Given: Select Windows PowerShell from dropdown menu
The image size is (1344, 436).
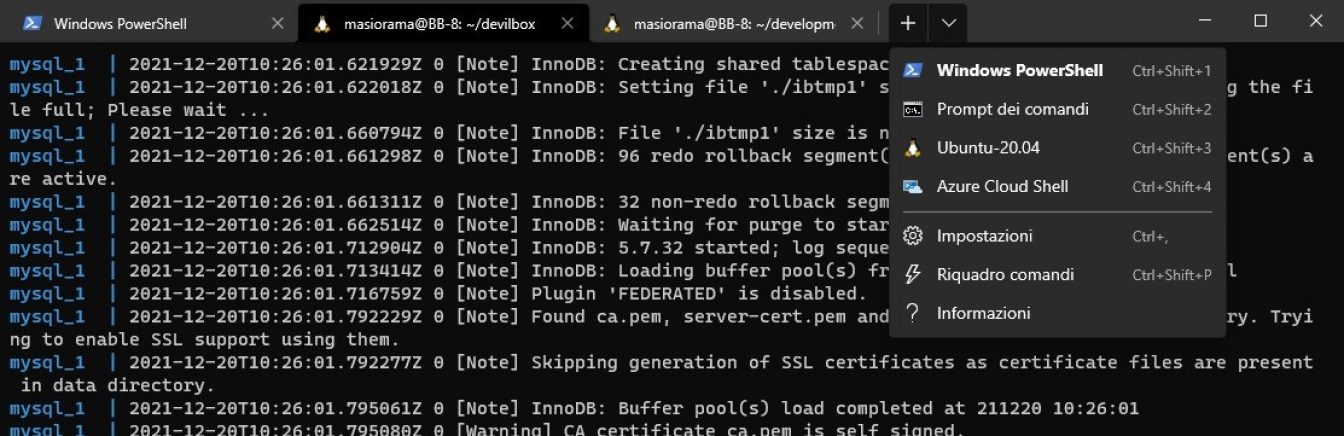Looking at the screenshot, I should pos(1057,71).
